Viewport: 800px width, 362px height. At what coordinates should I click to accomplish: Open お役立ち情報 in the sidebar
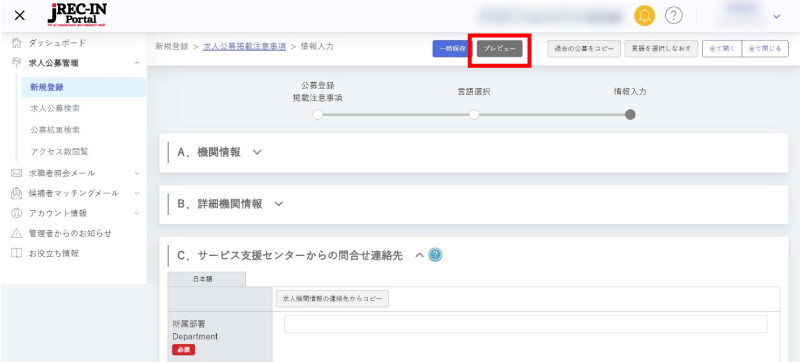(53, 253)
